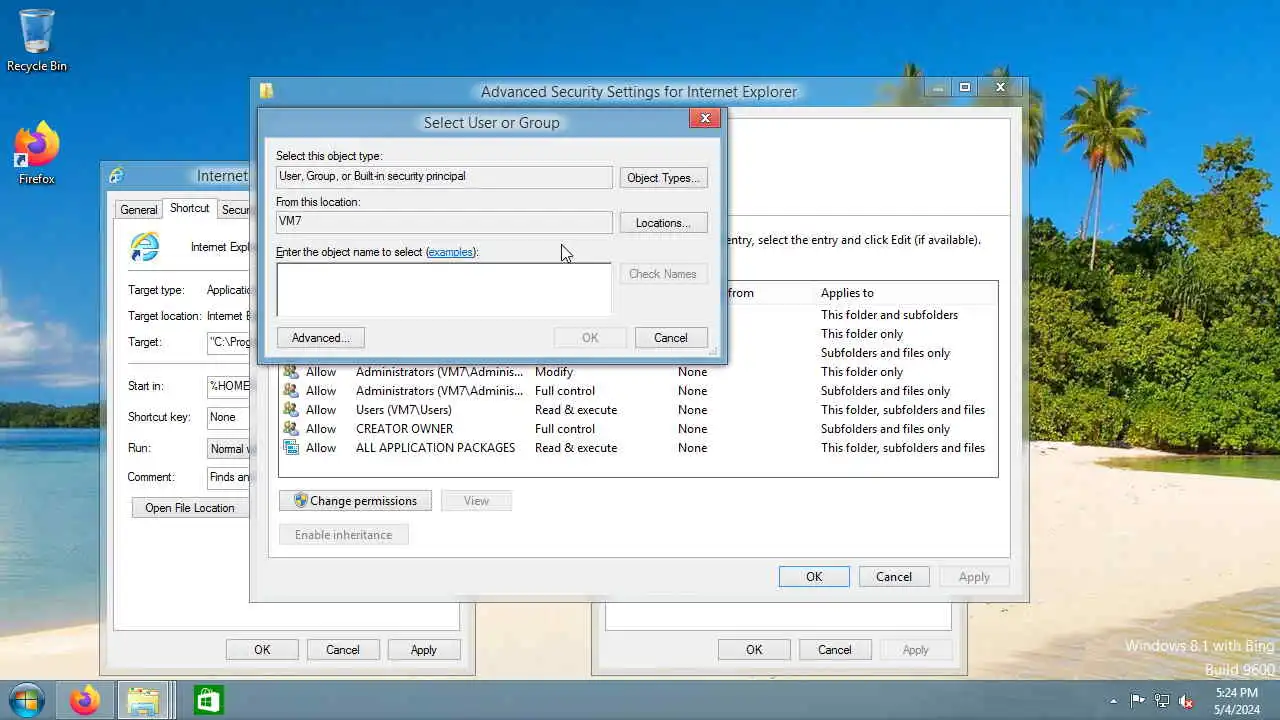Cancel the Select User or Group dialog
1280x720 pixels.
click(x=671, y=338)
